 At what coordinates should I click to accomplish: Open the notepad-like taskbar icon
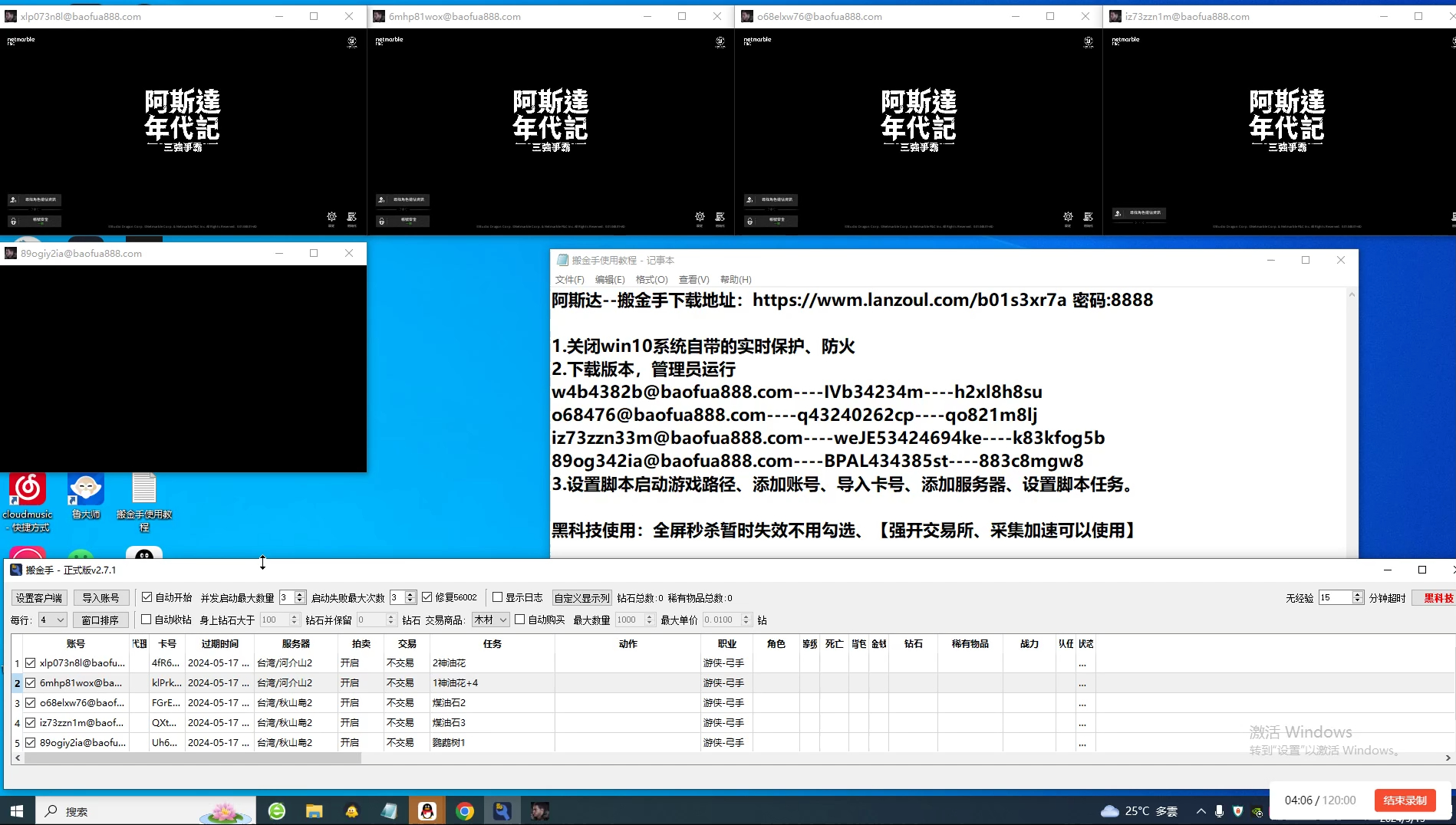coord(390,810)
